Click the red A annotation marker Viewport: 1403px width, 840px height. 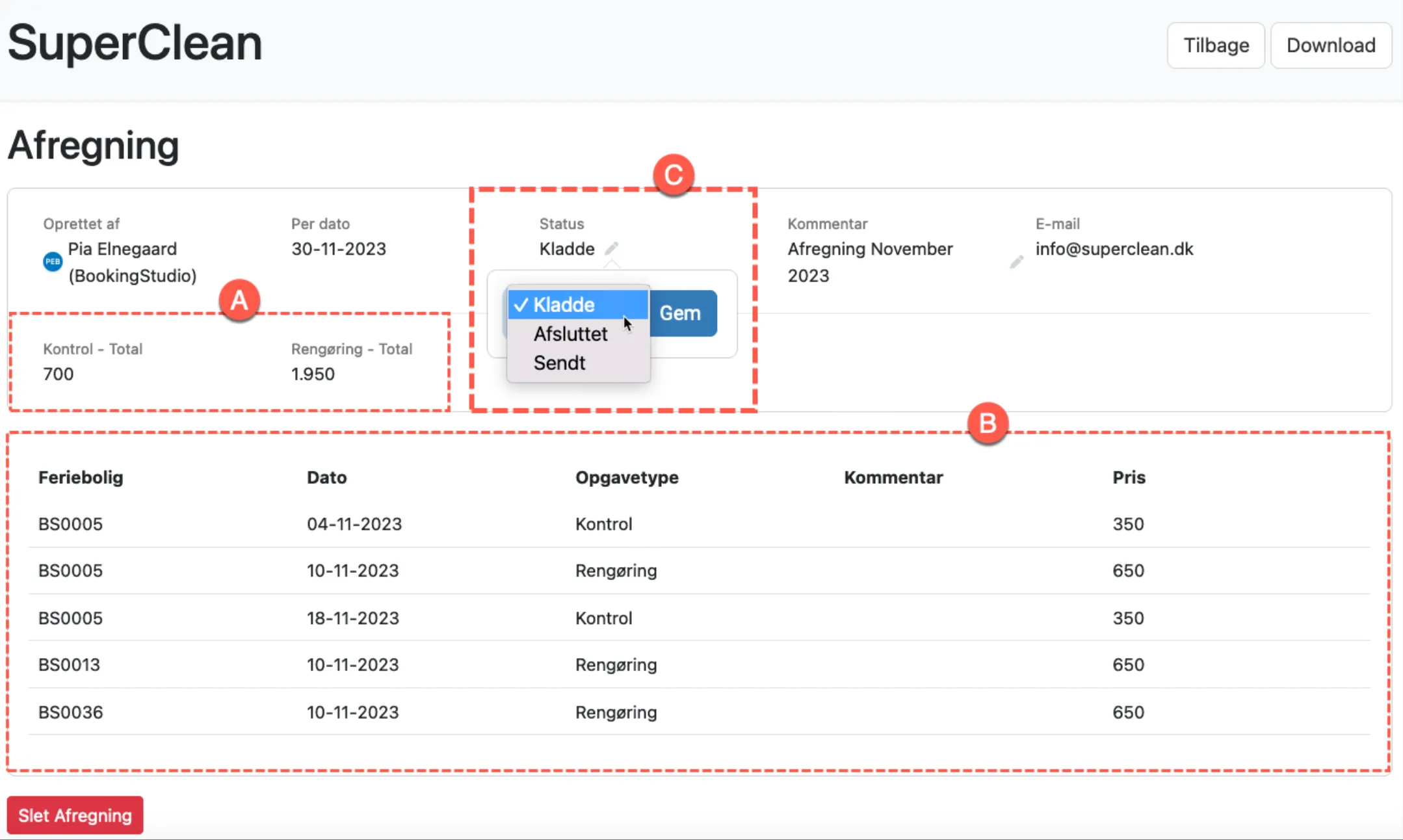pos(239,300)
